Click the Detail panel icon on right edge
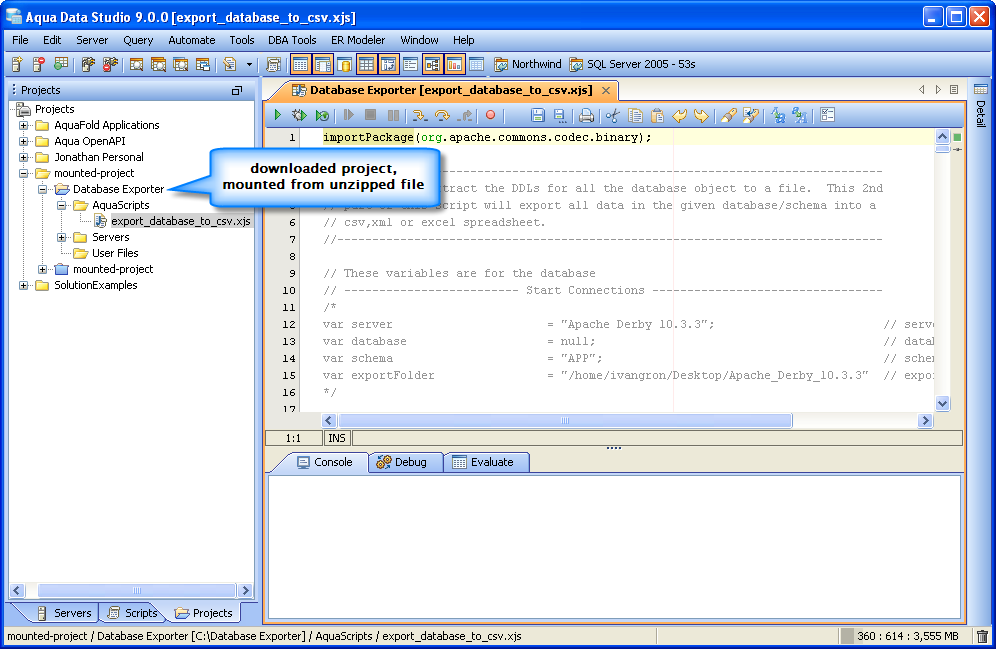Viewport: 996px width, 649px height. [981, 88]
